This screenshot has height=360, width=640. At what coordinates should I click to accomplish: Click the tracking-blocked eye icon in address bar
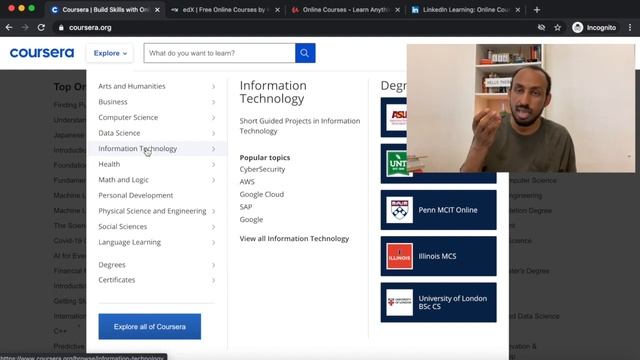(541, 27)
